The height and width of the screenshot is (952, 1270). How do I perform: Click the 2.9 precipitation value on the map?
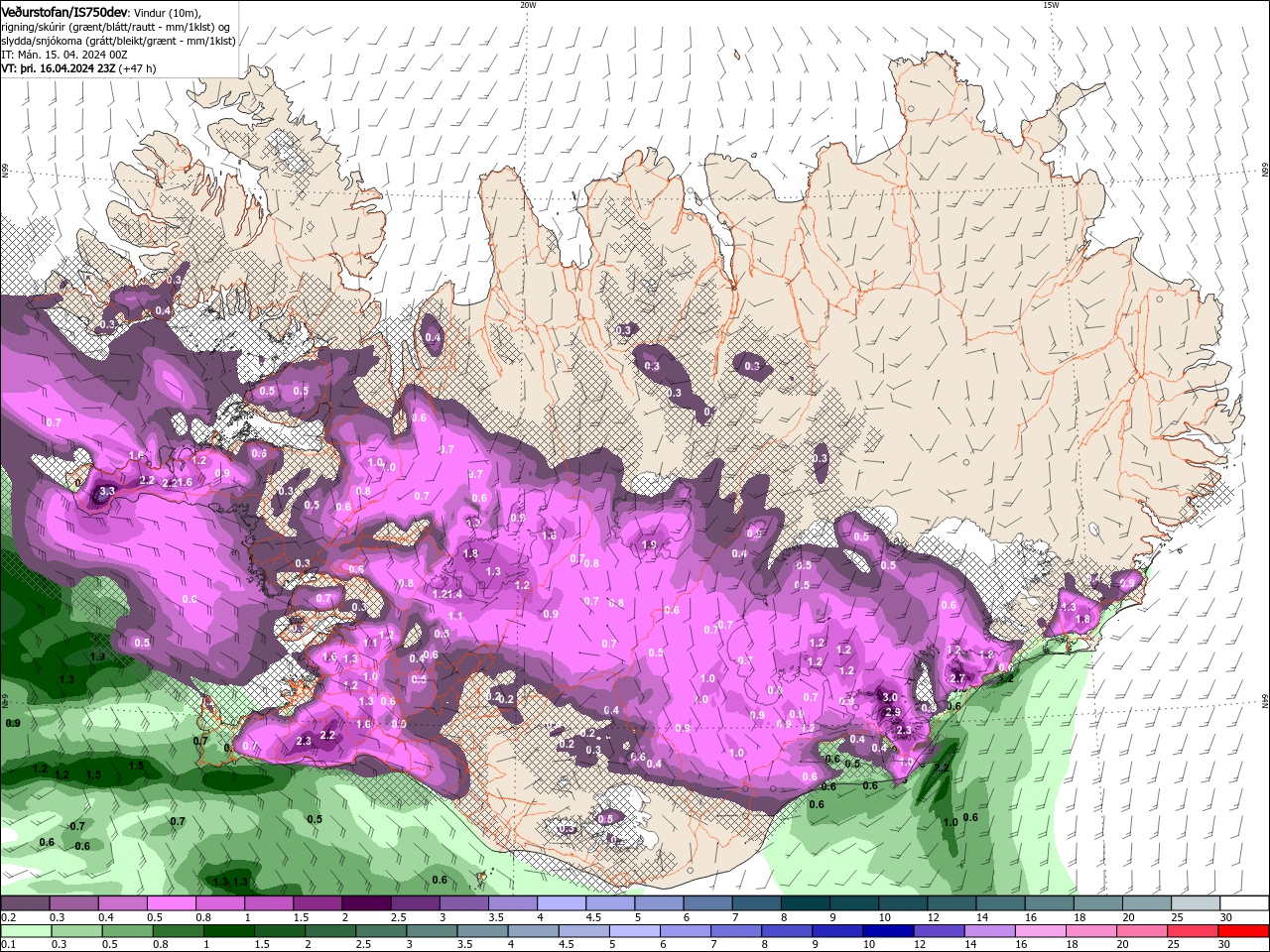(892, 712)
